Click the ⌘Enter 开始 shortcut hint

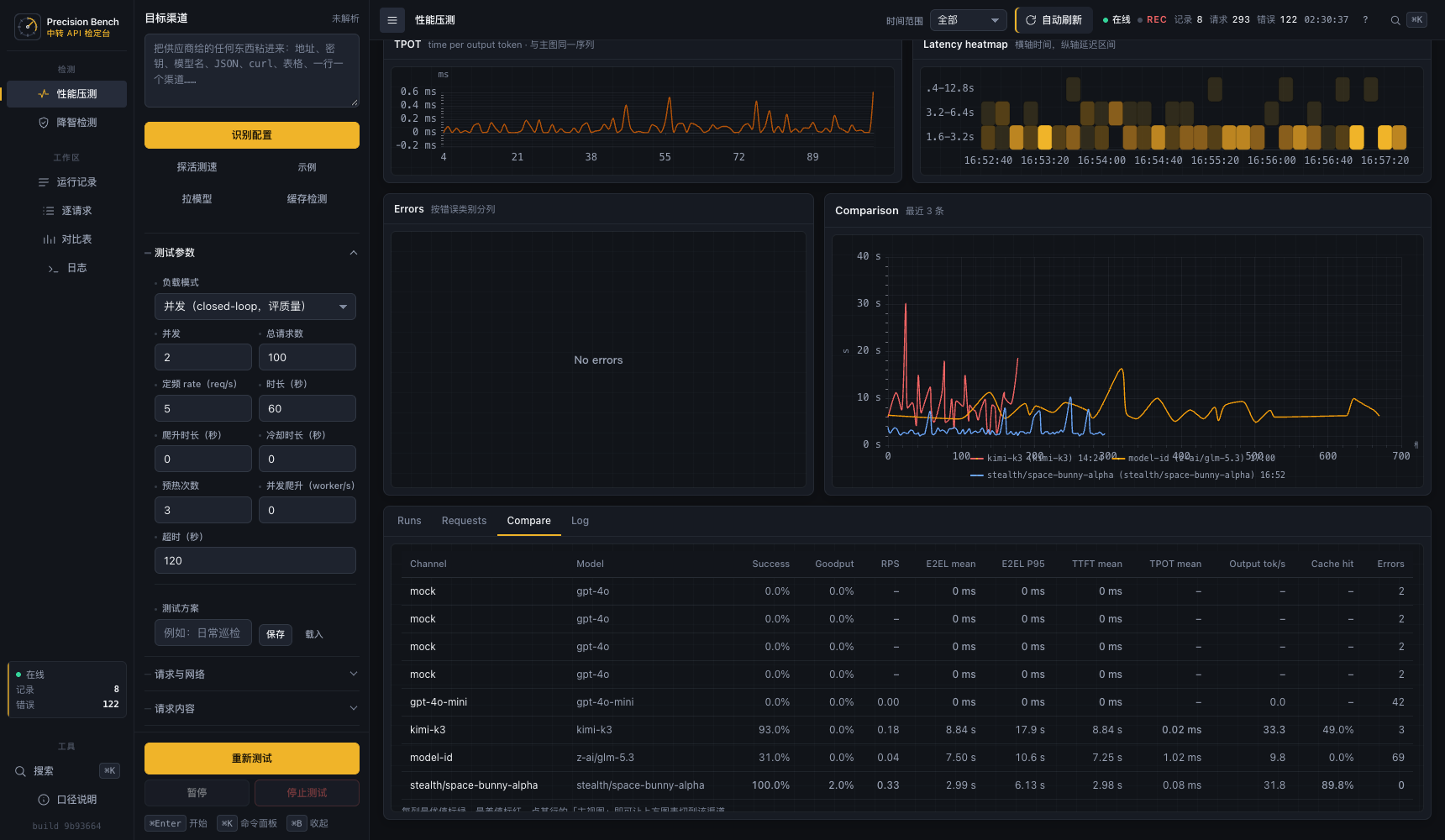[176, 823]
